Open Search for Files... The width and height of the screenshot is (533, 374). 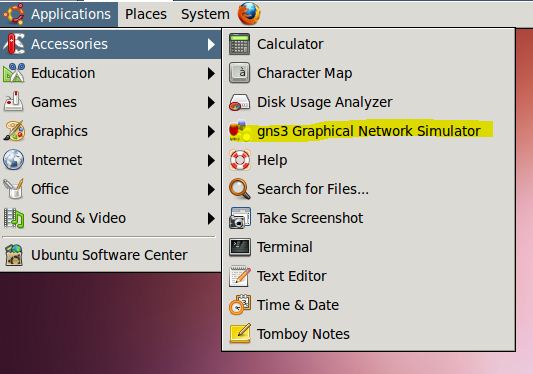coord(368,189)
